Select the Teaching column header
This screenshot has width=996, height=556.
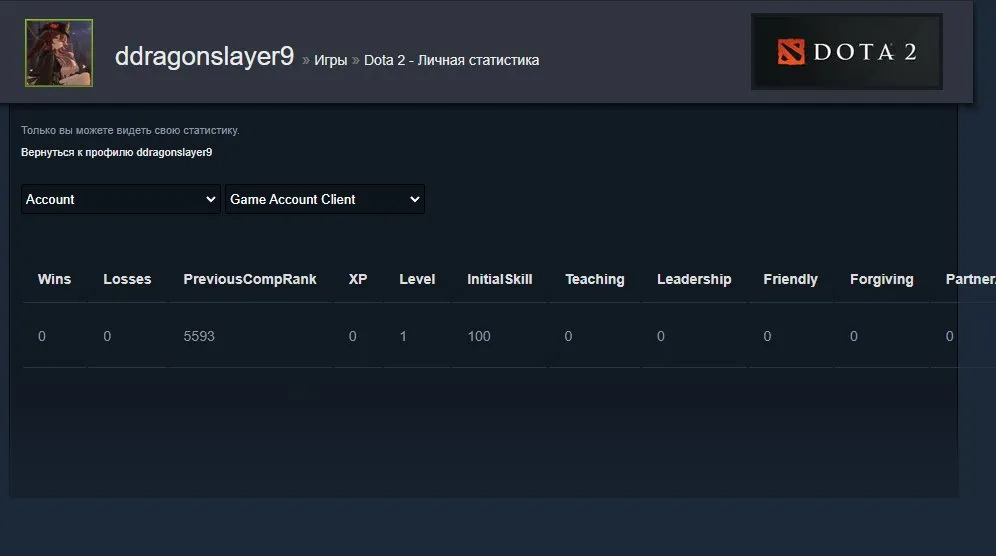pos(595,280)
